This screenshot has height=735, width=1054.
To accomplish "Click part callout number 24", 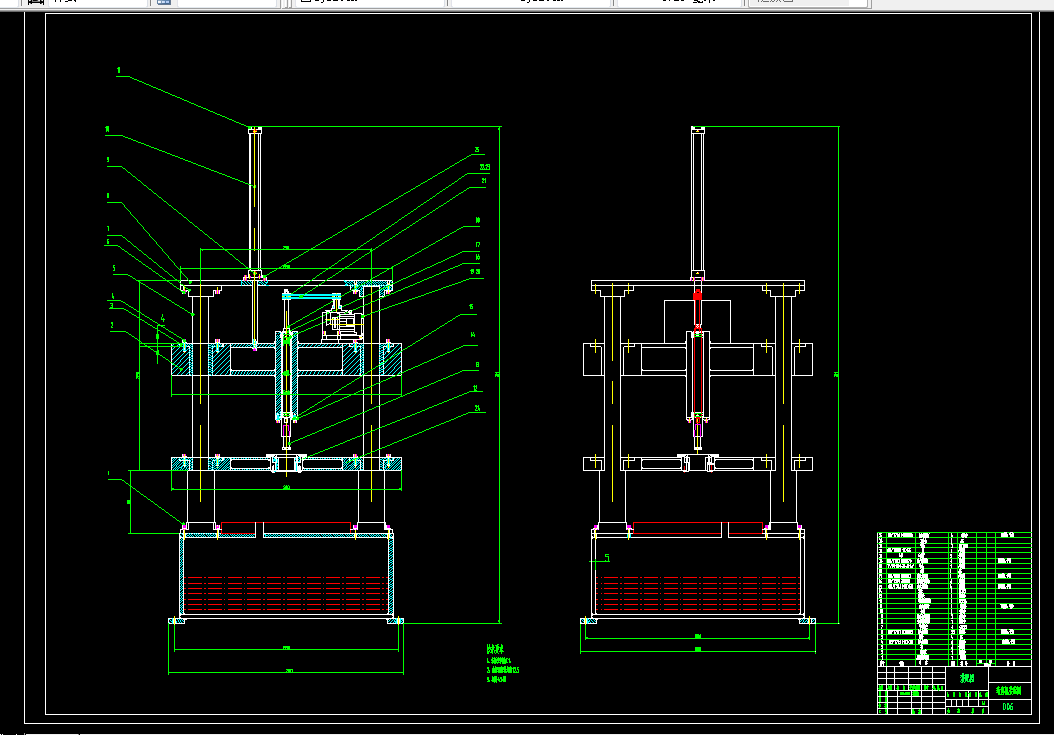I will coord(478,408).
